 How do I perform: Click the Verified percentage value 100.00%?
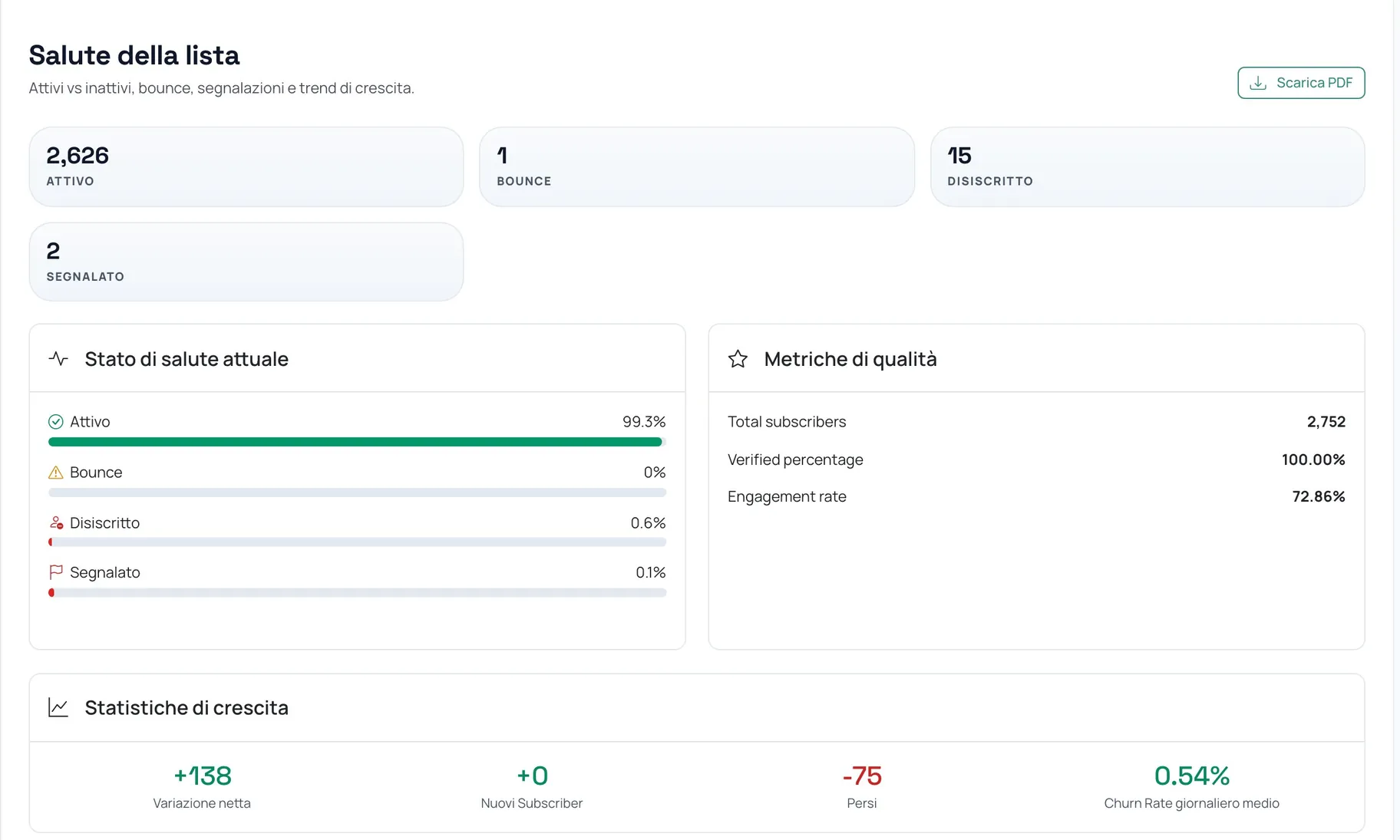coord(1313,460)
